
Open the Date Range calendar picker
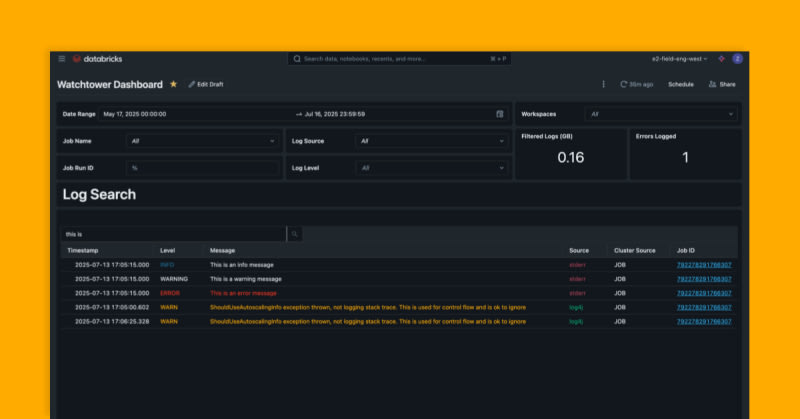(x=500, y=114)
